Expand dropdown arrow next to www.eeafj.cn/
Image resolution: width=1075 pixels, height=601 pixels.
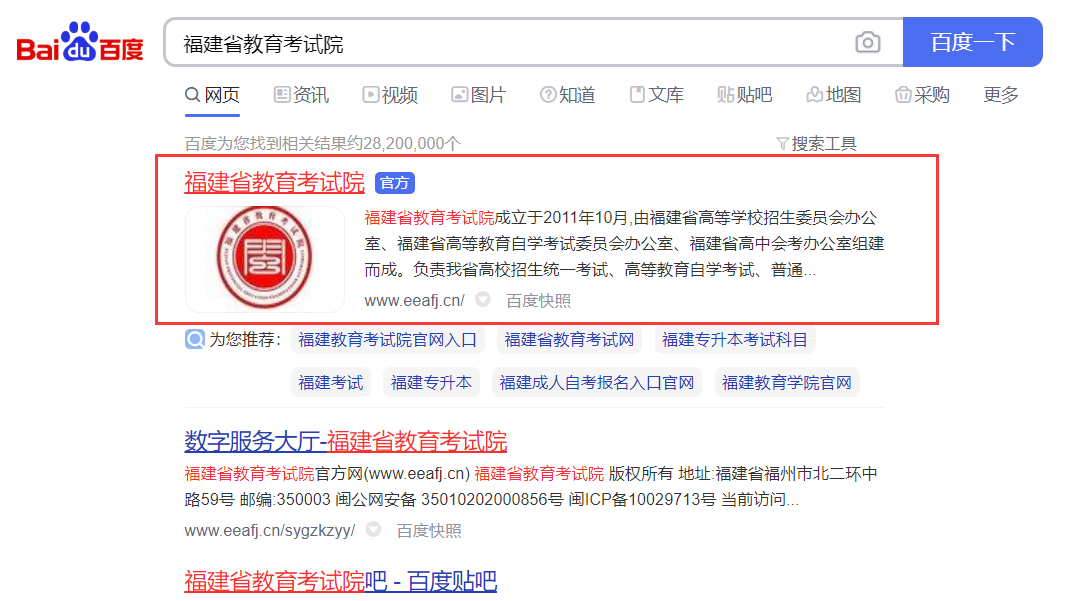tap(483, 299)
